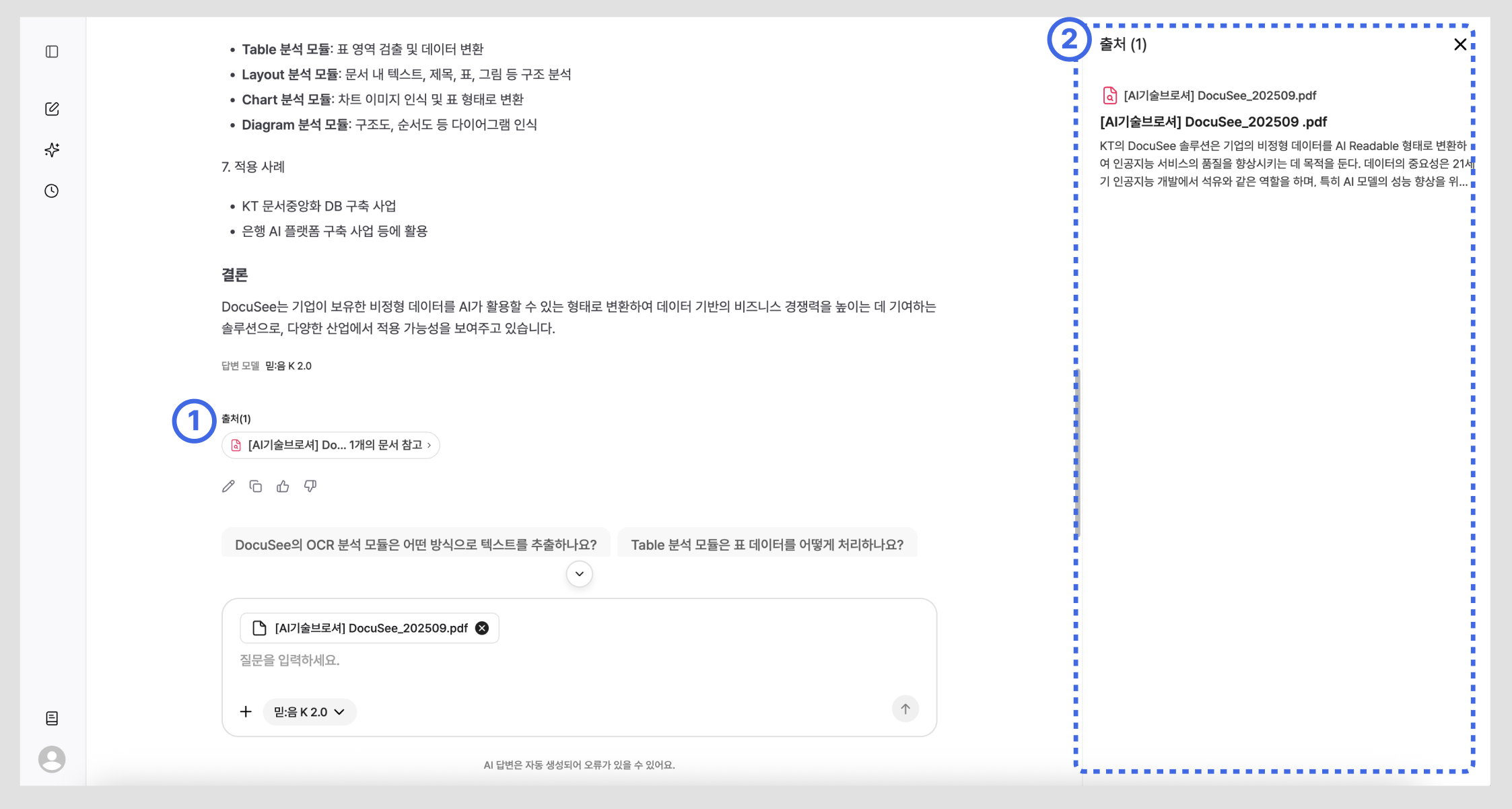
Task: Click PDF icon in source reference chip
Action: coord(236,445)
